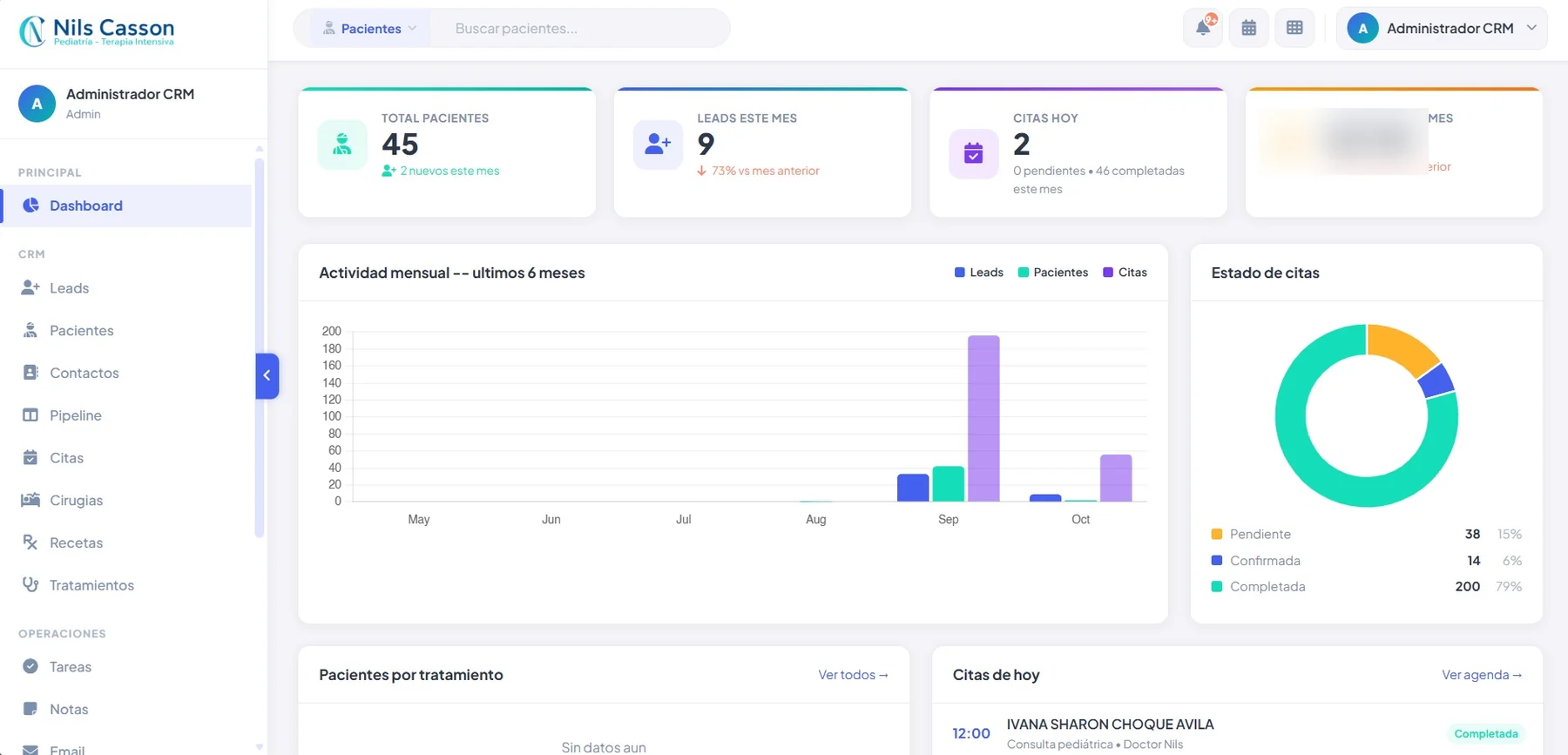Focus the Buscar pacientes search field

point(579,29)
